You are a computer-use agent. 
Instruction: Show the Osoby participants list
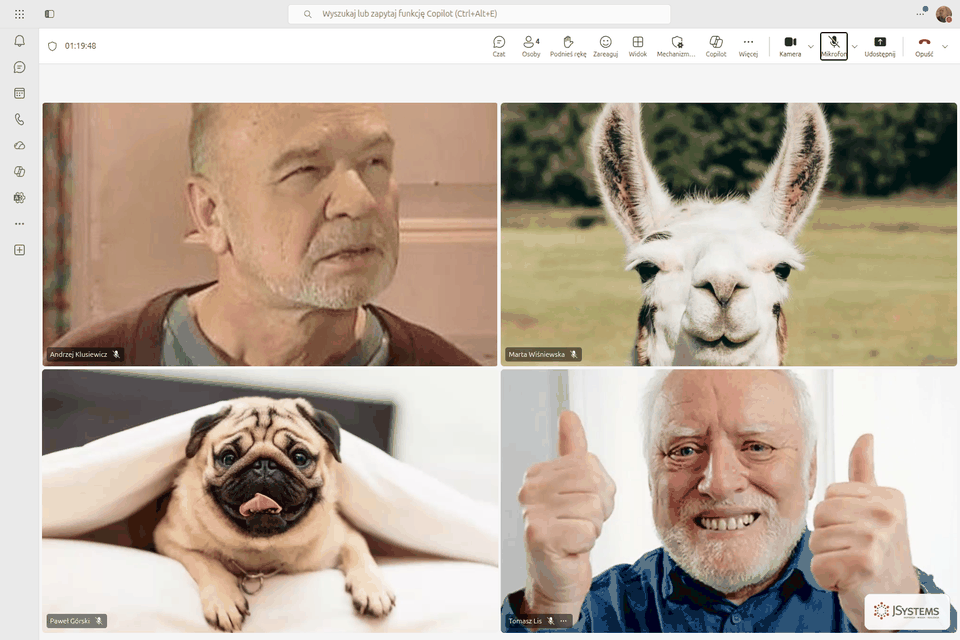click(x=531, y=46)
